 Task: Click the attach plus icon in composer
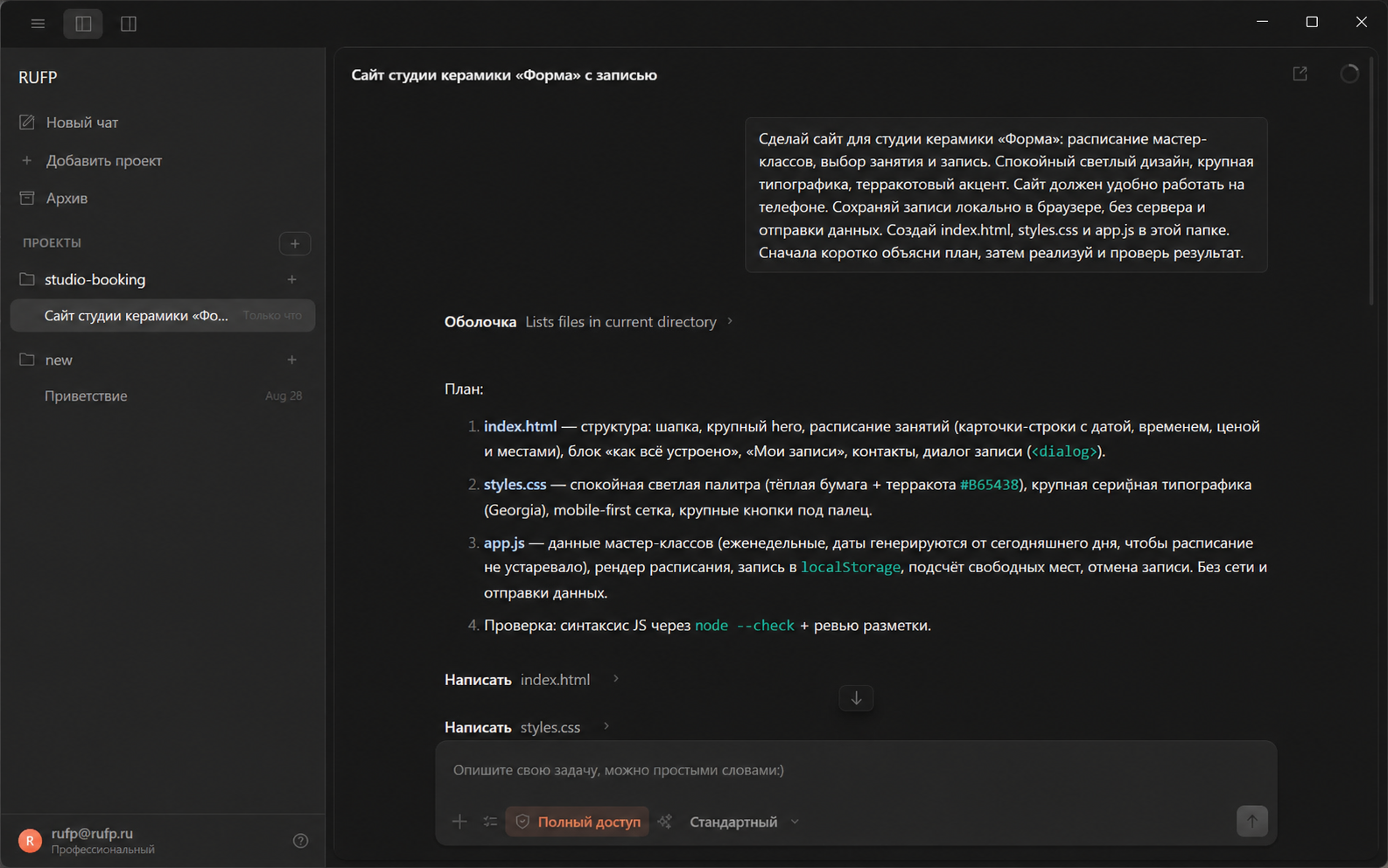pos(459,822)
